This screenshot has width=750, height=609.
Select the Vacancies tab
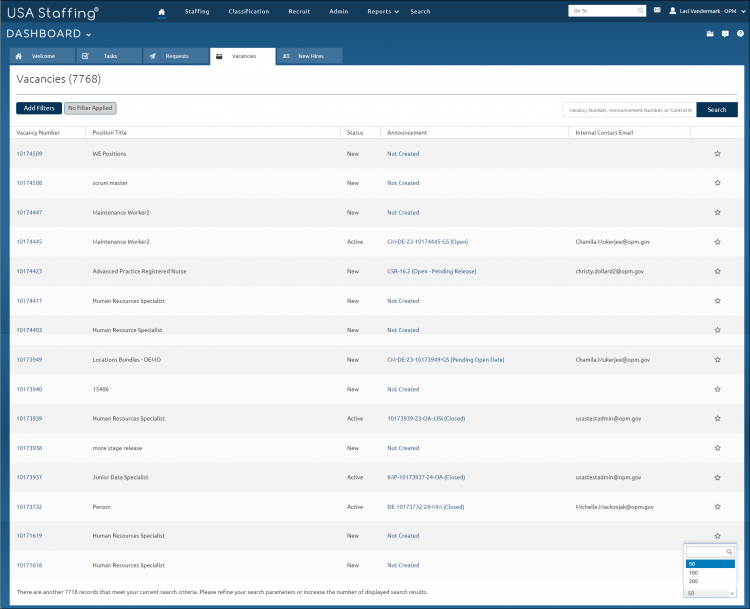[243, 56]
